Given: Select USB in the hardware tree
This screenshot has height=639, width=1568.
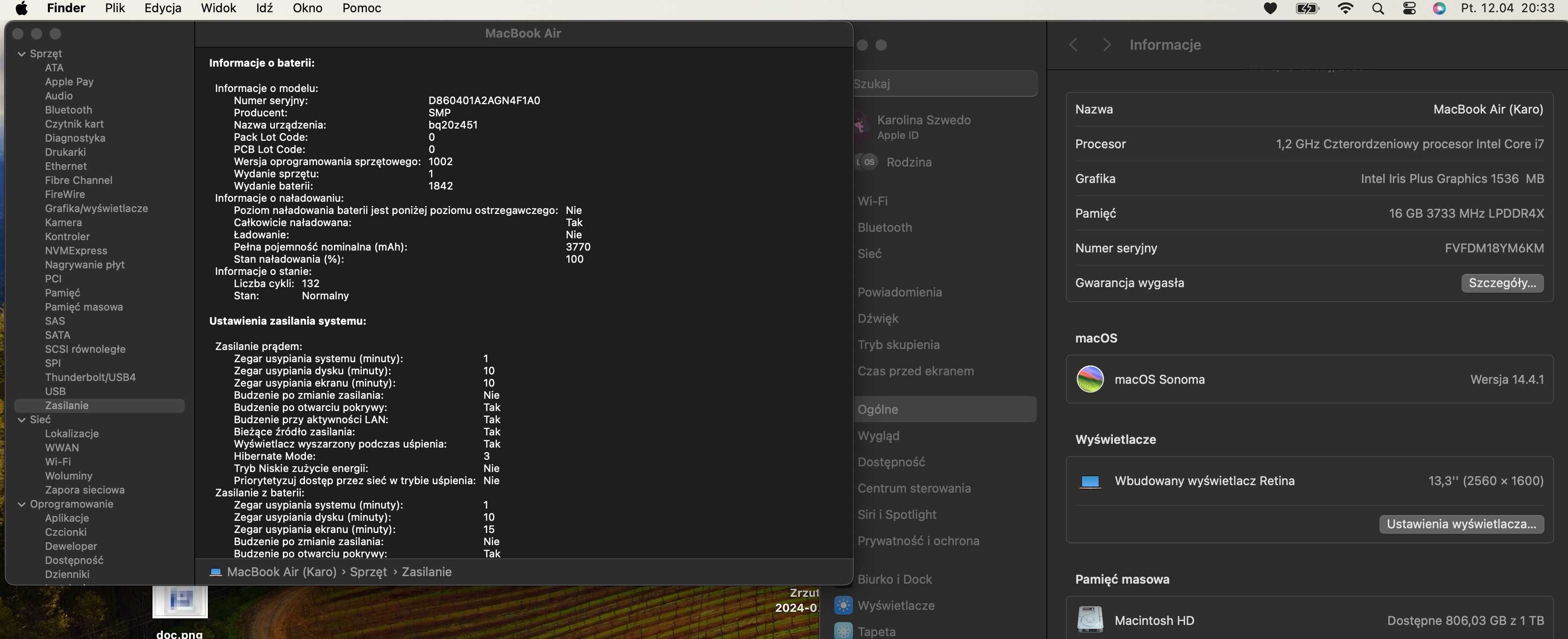Looking at the screenshot, I should coord(55,391).
